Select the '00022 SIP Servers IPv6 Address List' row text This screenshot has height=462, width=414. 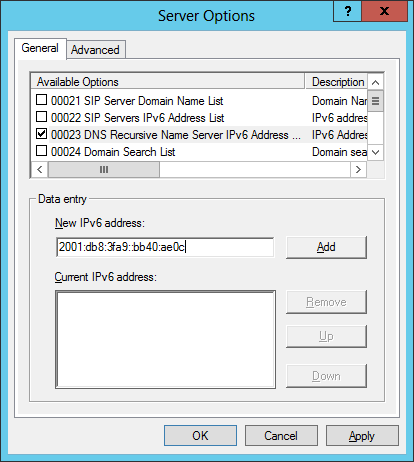(x=138, y=118)
